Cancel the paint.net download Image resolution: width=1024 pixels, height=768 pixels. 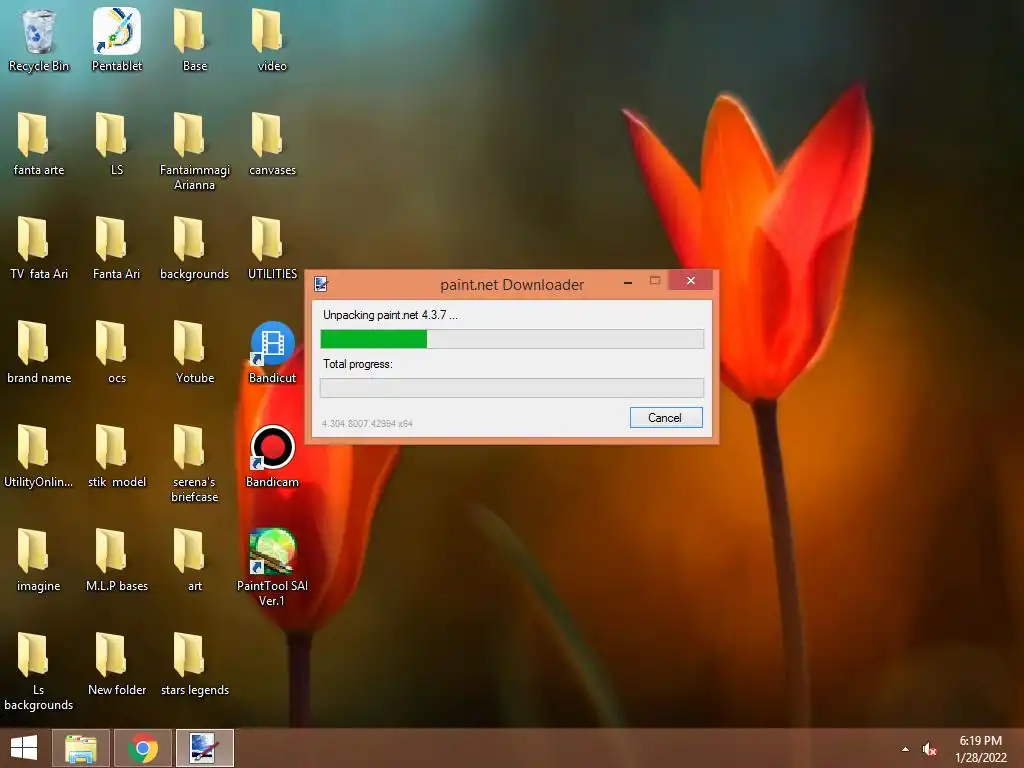(665, 418)
